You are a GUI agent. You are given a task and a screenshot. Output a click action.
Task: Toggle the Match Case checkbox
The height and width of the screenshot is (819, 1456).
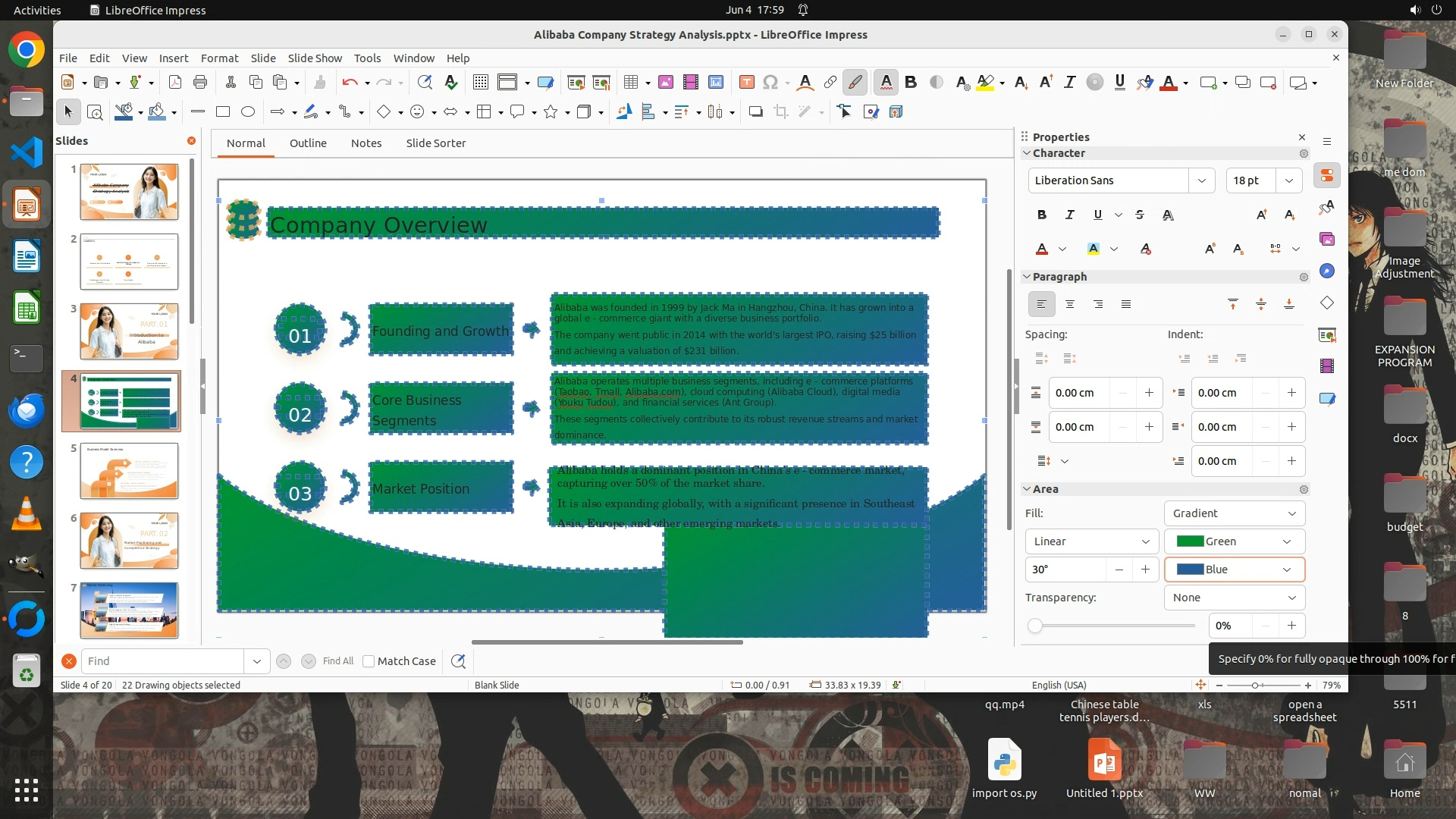coord(369,661)
